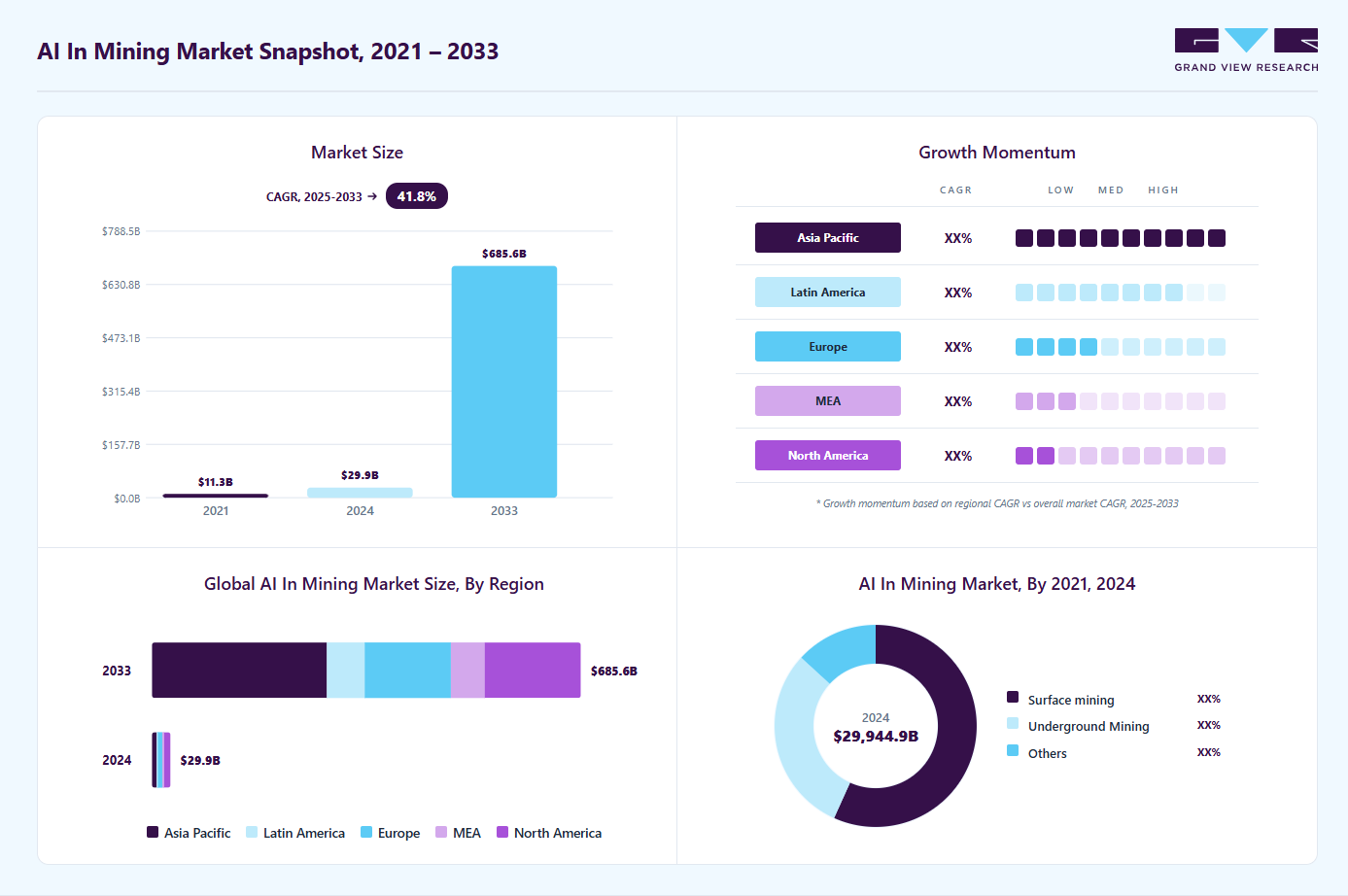The height and width of the screenshot is (896, 1348).
Task: Click the Grand View Research logo
Action: coord(1246,51)
